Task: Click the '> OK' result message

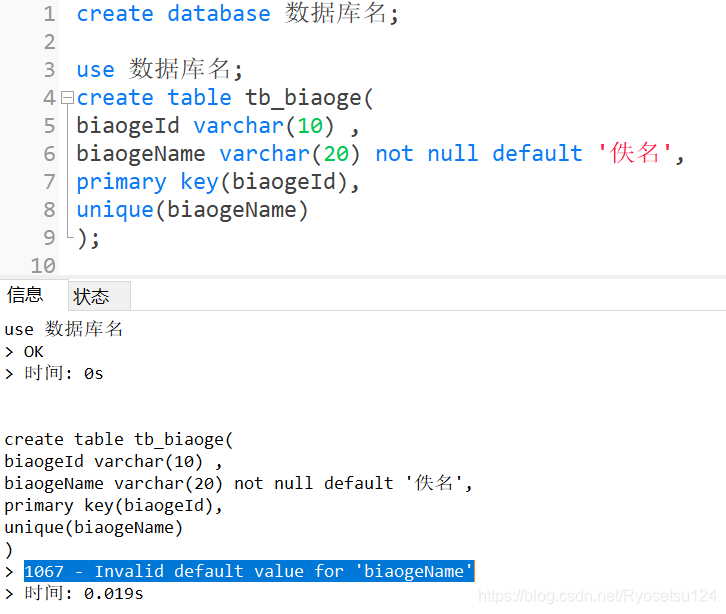Action: 25,352
